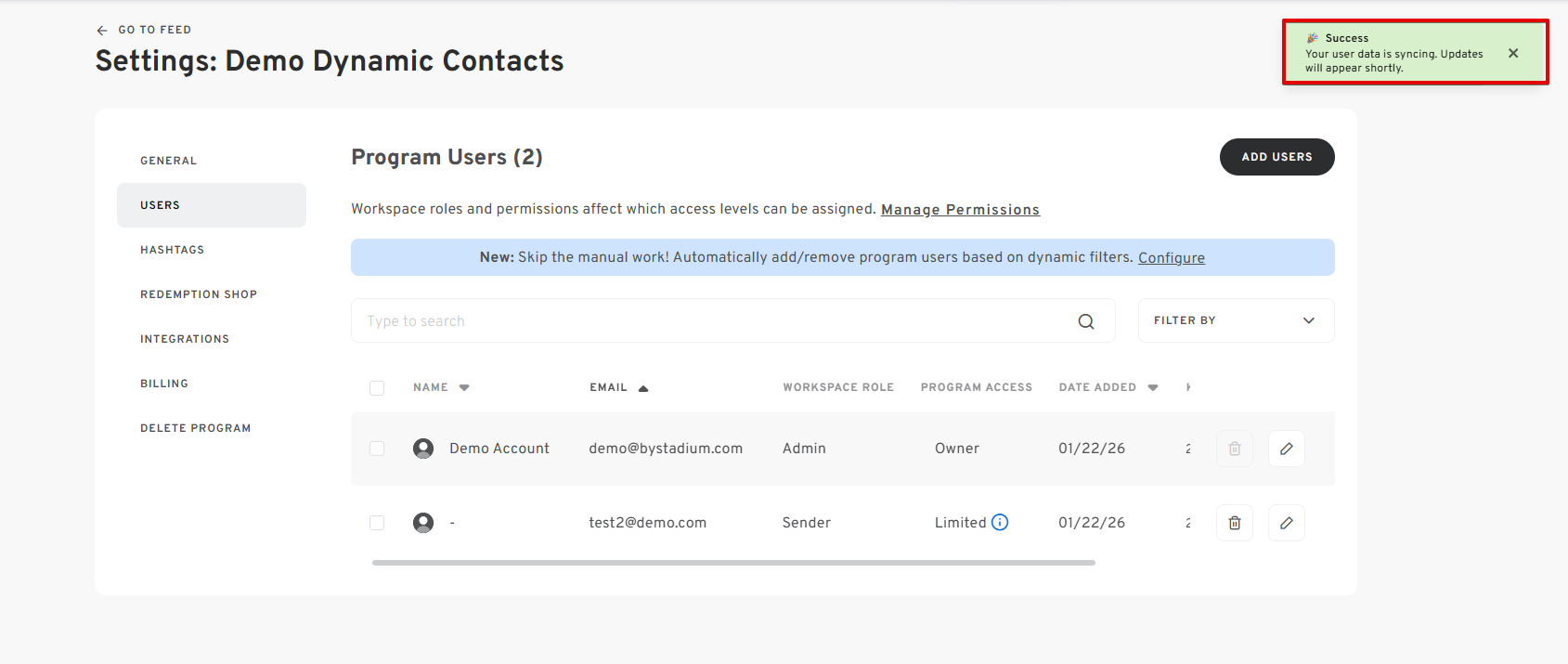Click the avatar icon for Demo Account
The height and width of the screenshot is (664, 1568).
[x=423, y=449]
